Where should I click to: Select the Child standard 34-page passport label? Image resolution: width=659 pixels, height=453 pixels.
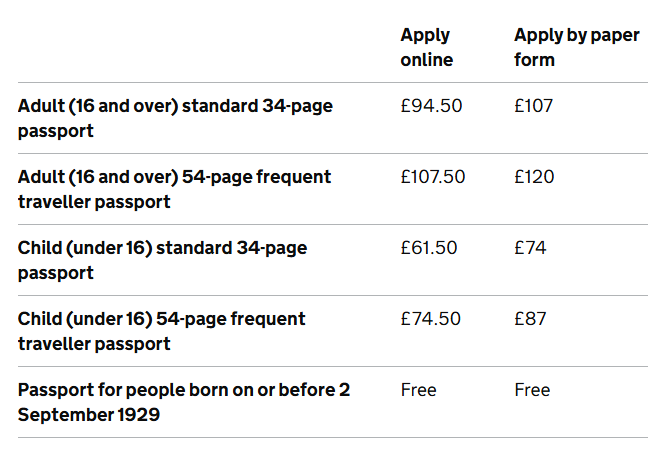click(x=162, y=260)
